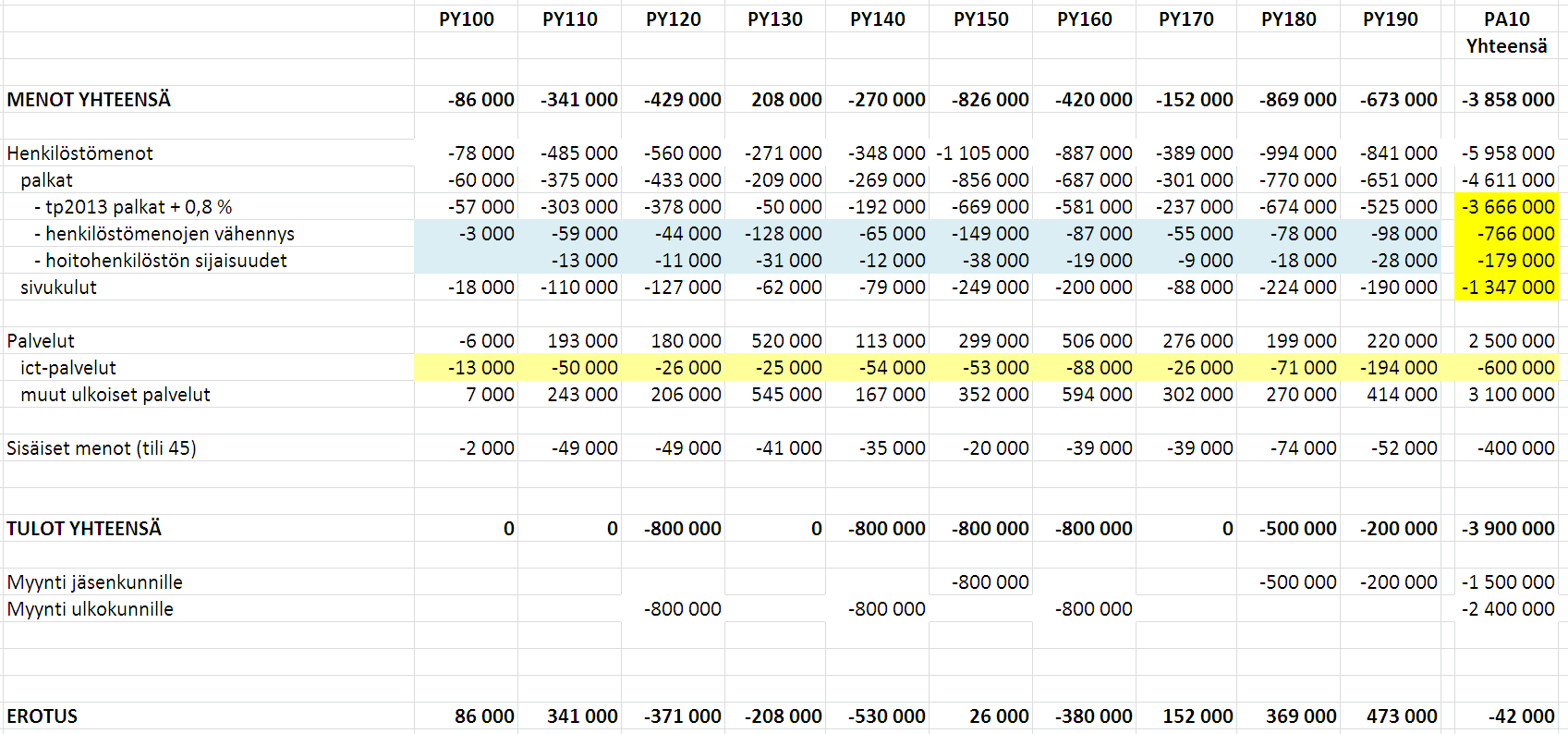Click Henkilöstömenot PY150 value -1 105 000
This screenshot has height=734, width=1568.
(982, 153)
